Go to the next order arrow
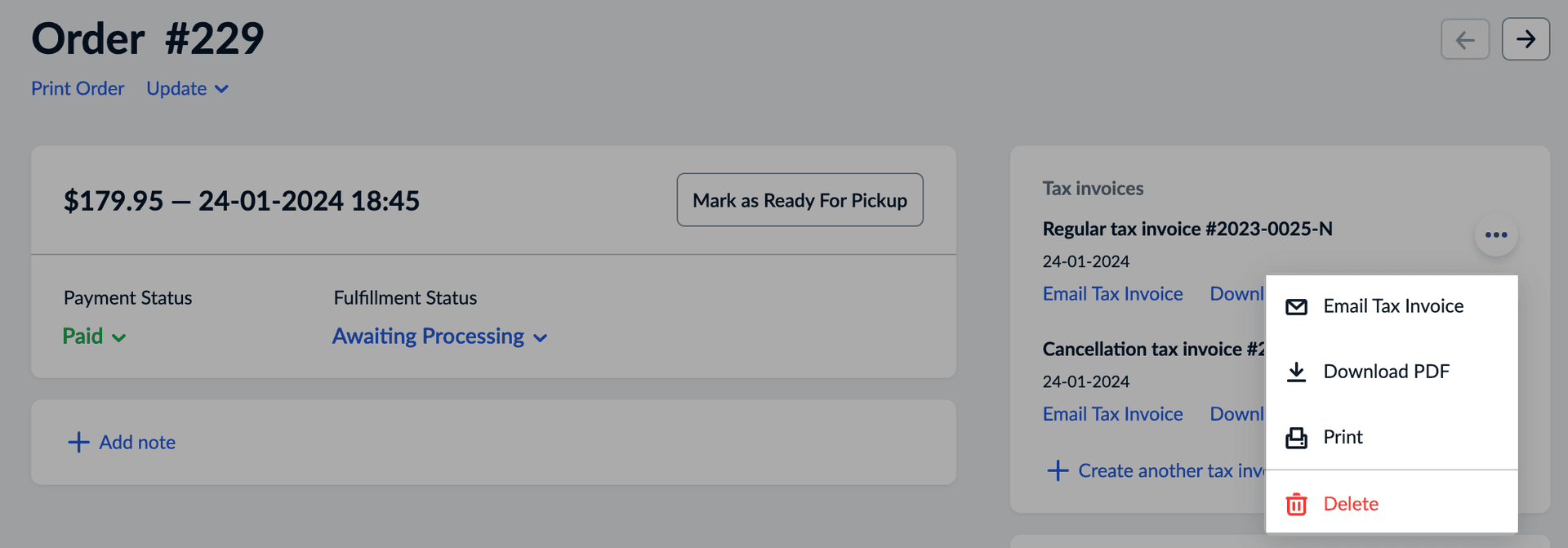 pos(1526,39)
